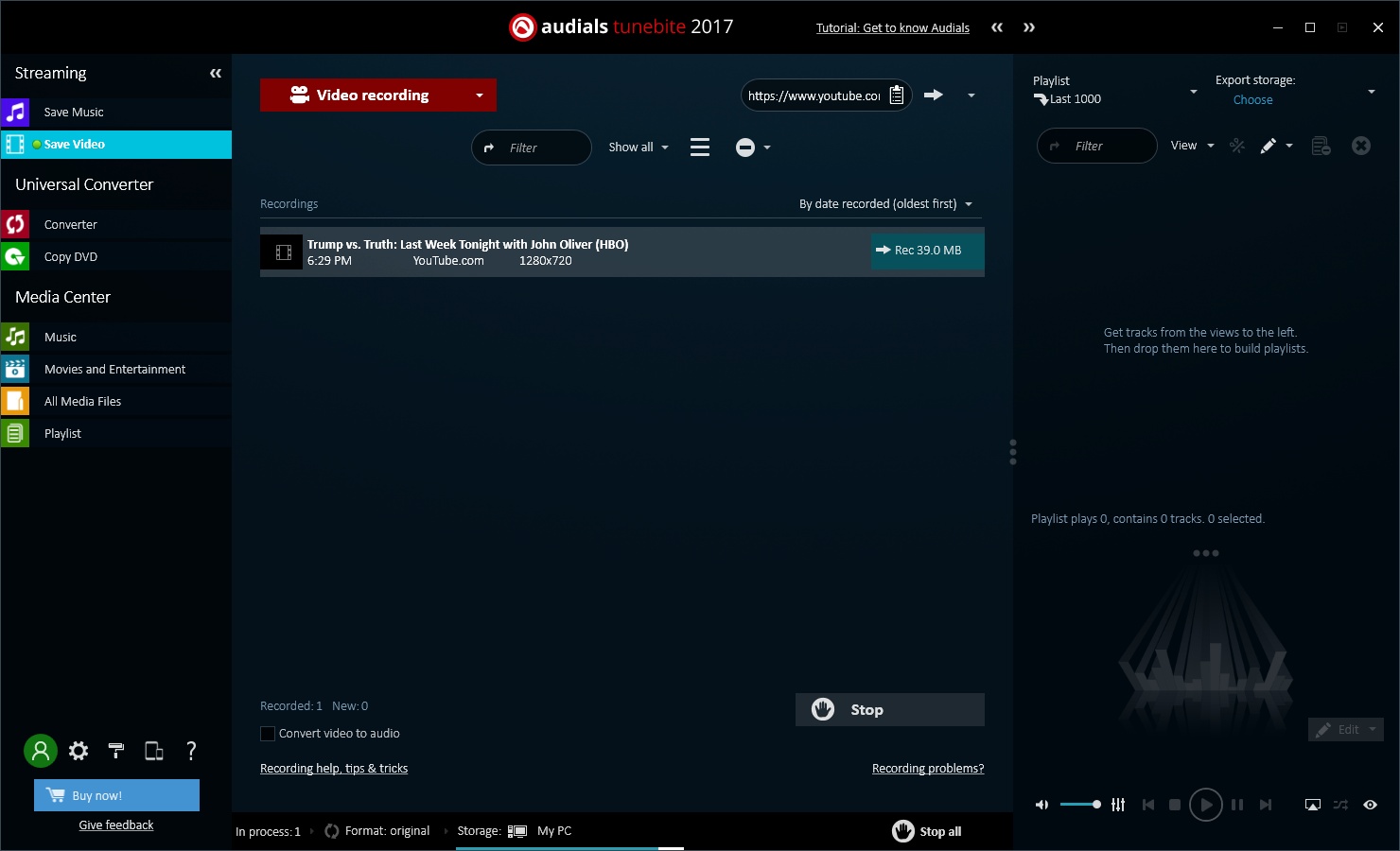Image resolution: width=1400 pixels, height=851 pixels.
Task: Open the equalizer icon
Action: pos(1118,805)
